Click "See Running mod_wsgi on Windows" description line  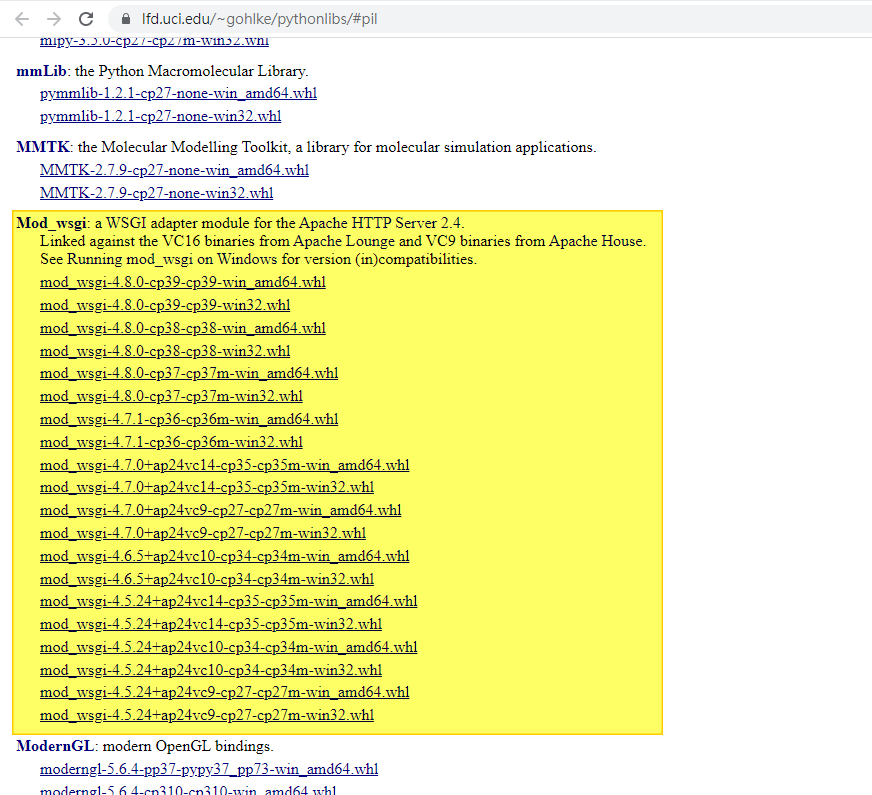(x=258, y=259)
